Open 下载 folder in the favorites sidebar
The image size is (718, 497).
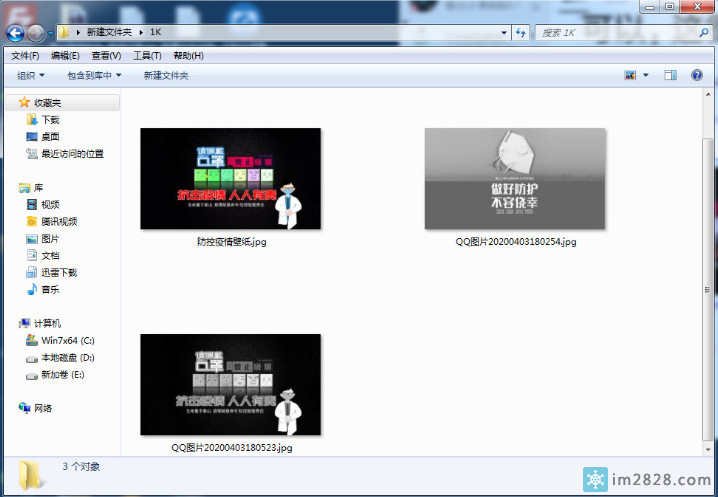point(50,120)
